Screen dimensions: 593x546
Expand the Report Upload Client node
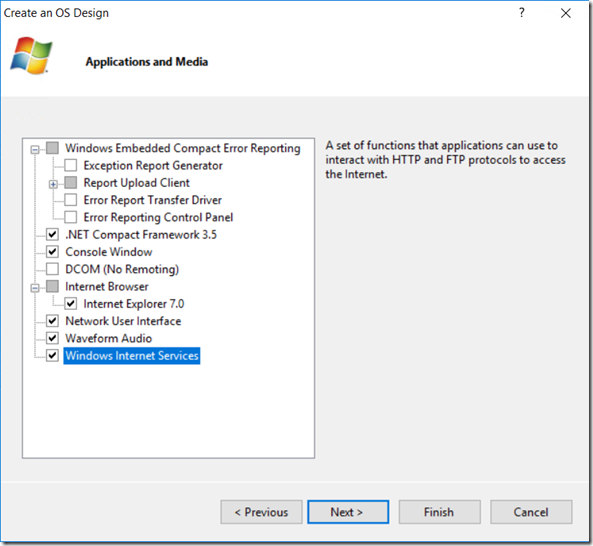[x=53, y=184]
